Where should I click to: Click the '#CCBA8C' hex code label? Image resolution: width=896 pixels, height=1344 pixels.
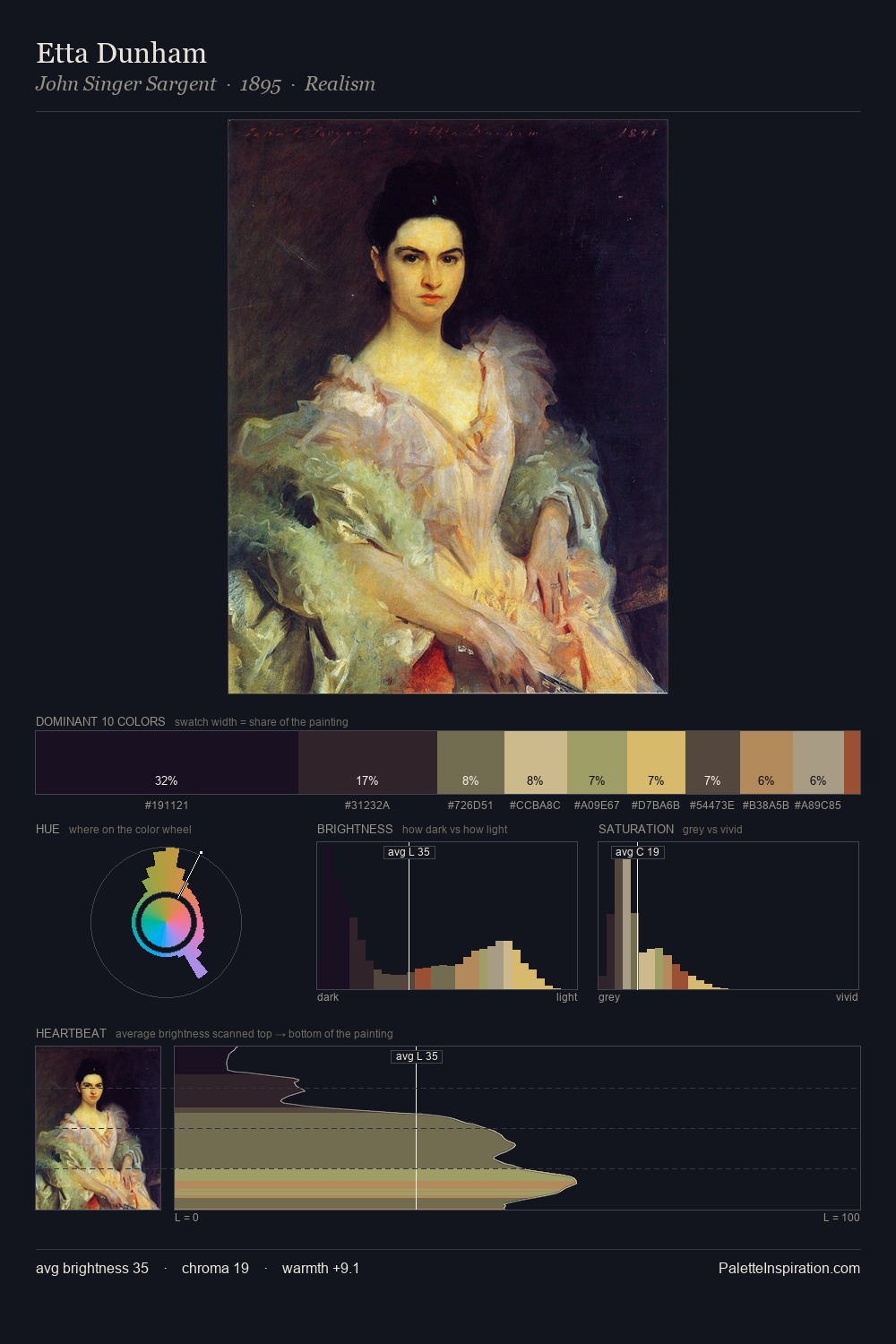tap(535, 806)
